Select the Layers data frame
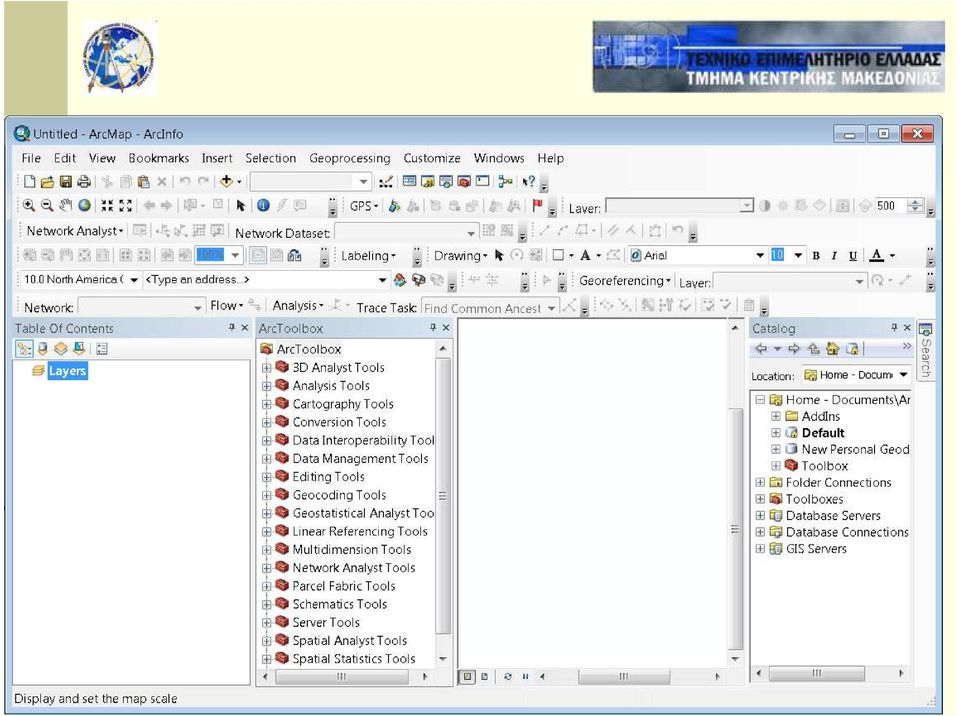The width and height of the screenshot is (960, 716). [67, 371]
